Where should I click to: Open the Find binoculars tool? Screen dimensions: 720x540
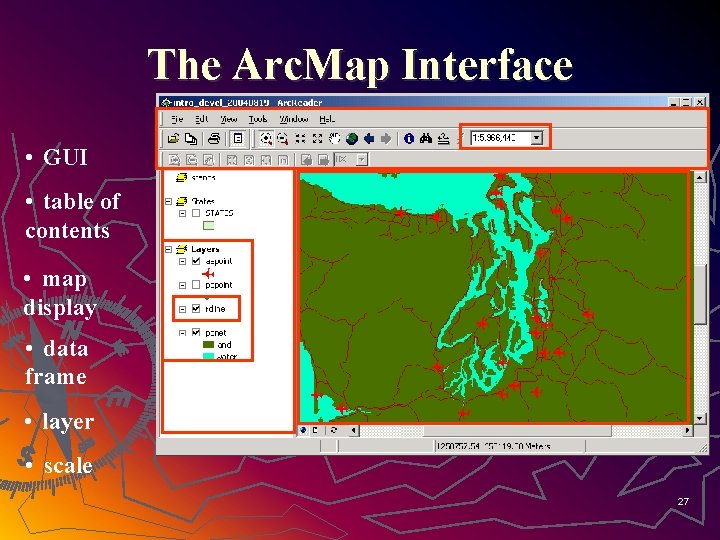point(426,138)
